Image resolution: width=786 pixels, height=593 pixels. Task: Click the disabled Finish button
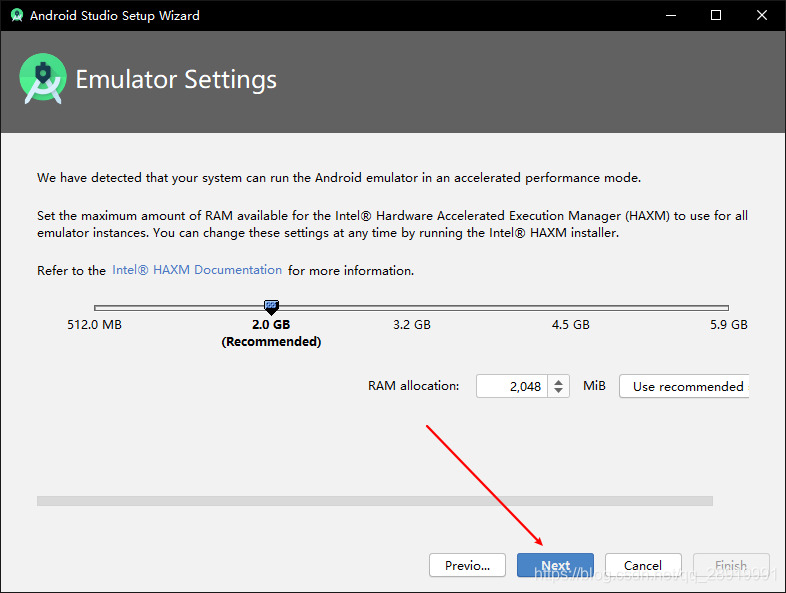731,565
